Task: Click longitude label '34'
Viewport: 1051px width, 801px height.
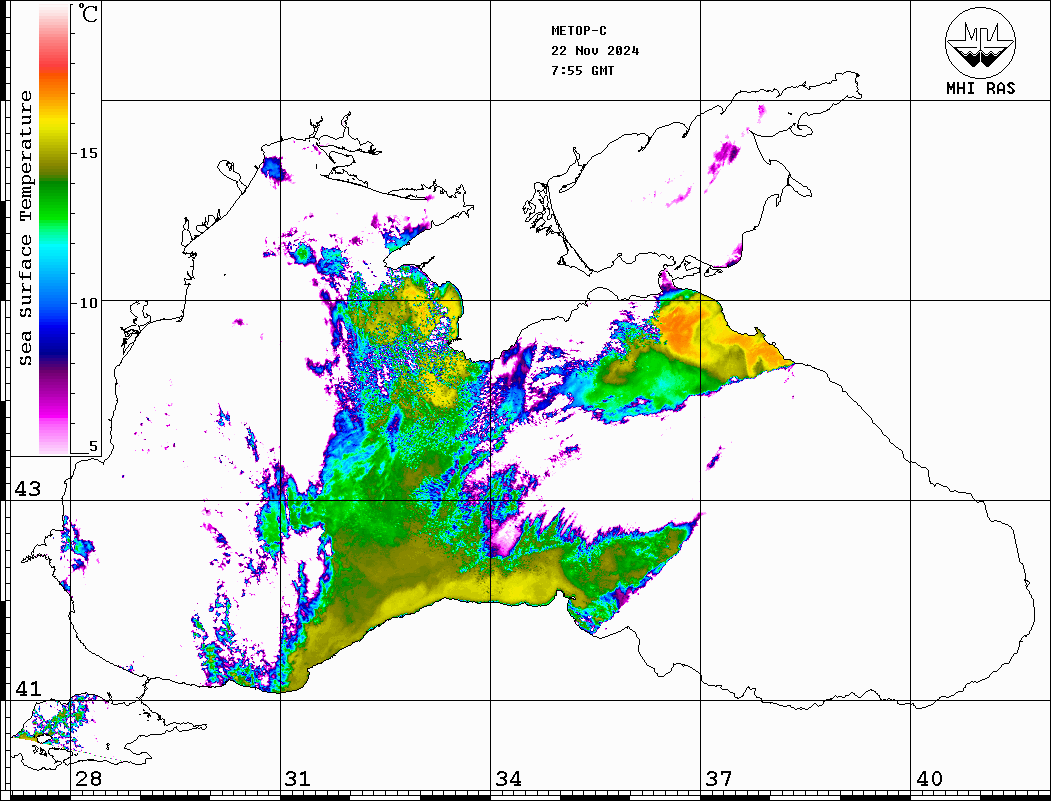Action: (x=509, y=779)
